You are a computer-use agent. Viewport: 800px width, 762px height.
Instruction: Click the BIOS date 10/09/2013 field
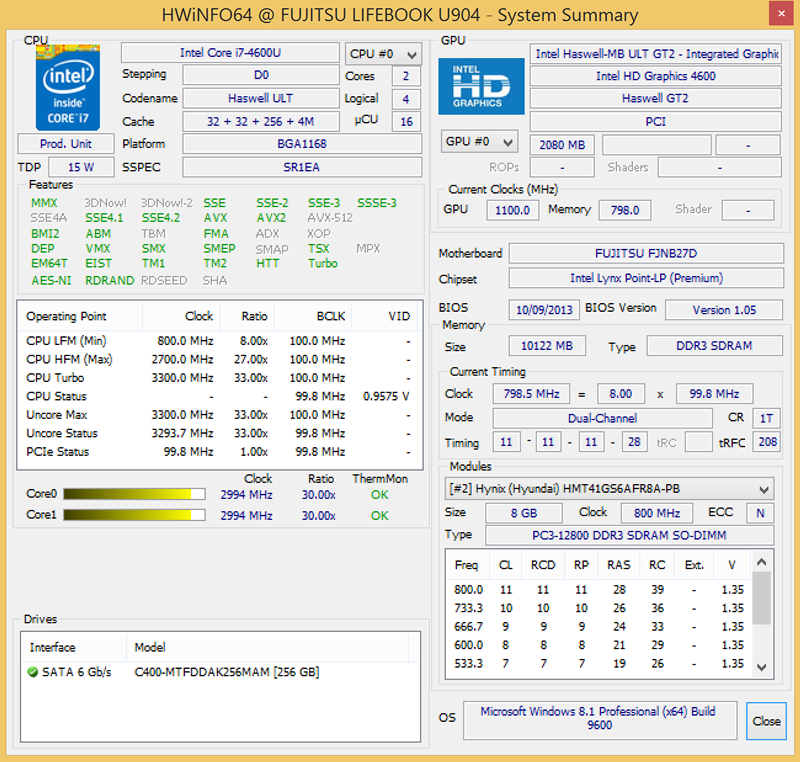pos(544,310)
